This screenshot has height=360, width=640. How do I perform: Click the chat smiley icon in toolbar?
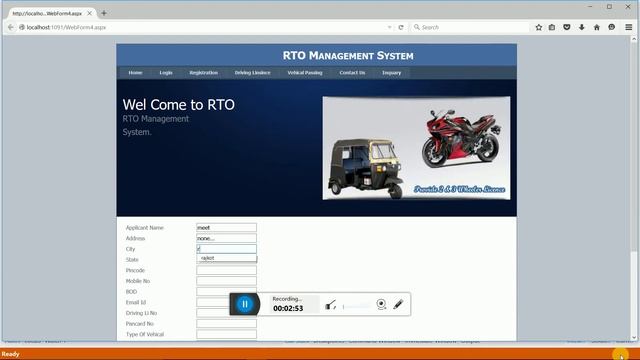(611, 27)
